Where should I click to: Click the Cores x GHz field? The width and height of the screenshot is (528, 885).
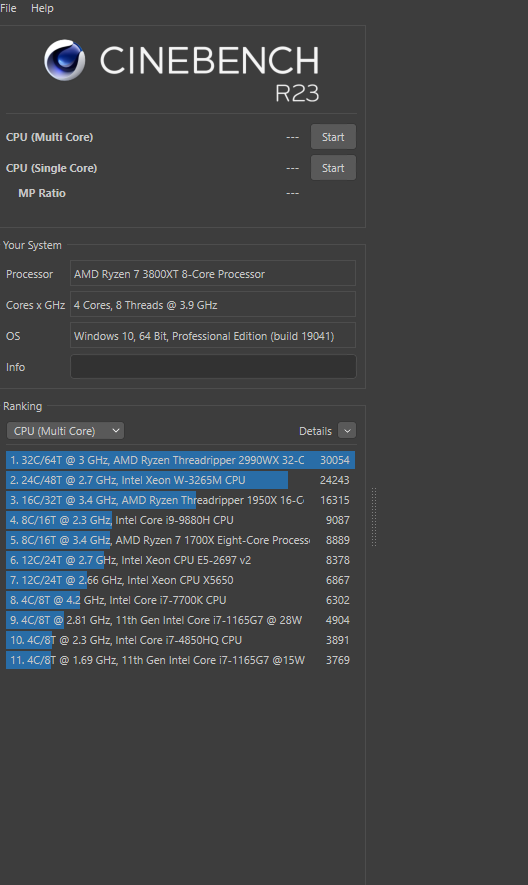pyautogui.click(x=213, y=305)
